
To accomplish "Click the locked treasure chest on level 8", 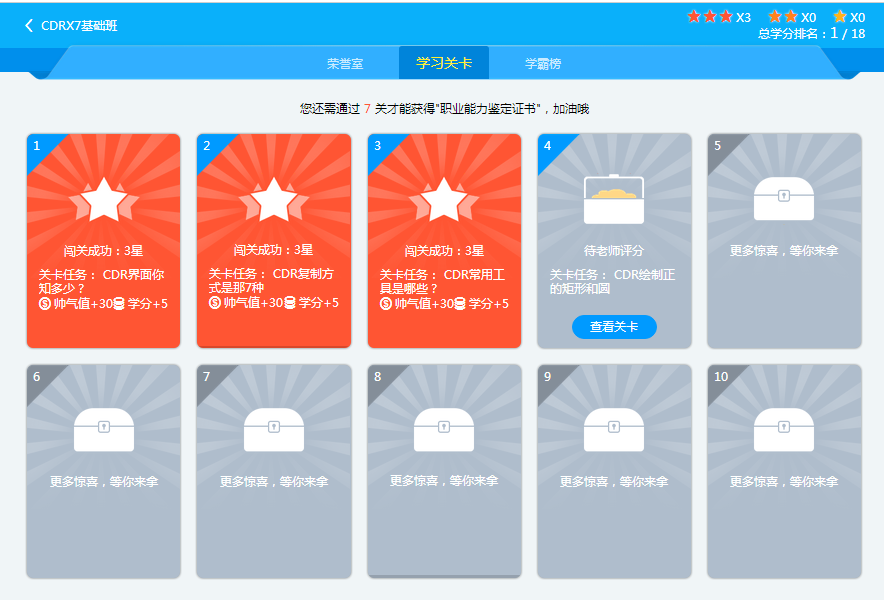I will 444,429.
